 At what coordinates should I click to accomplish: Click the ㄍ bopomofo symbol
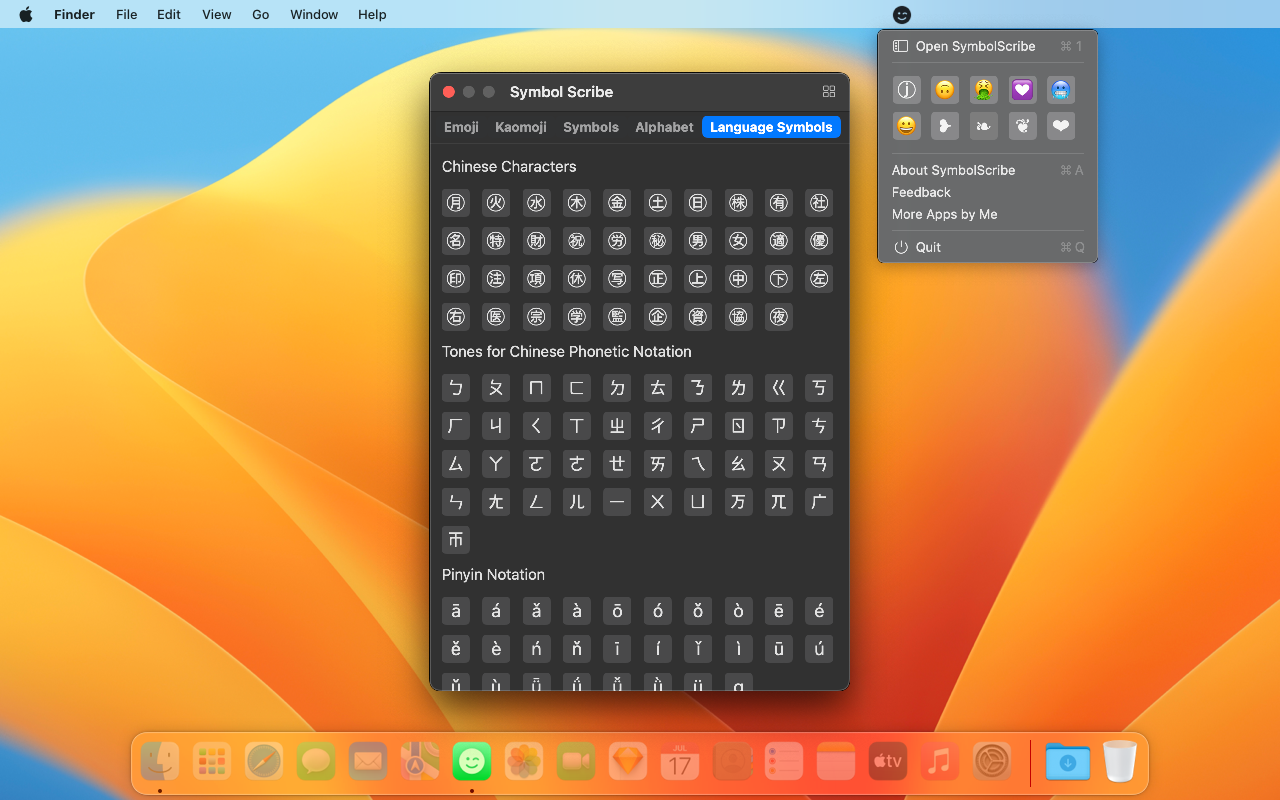point(779,388)
